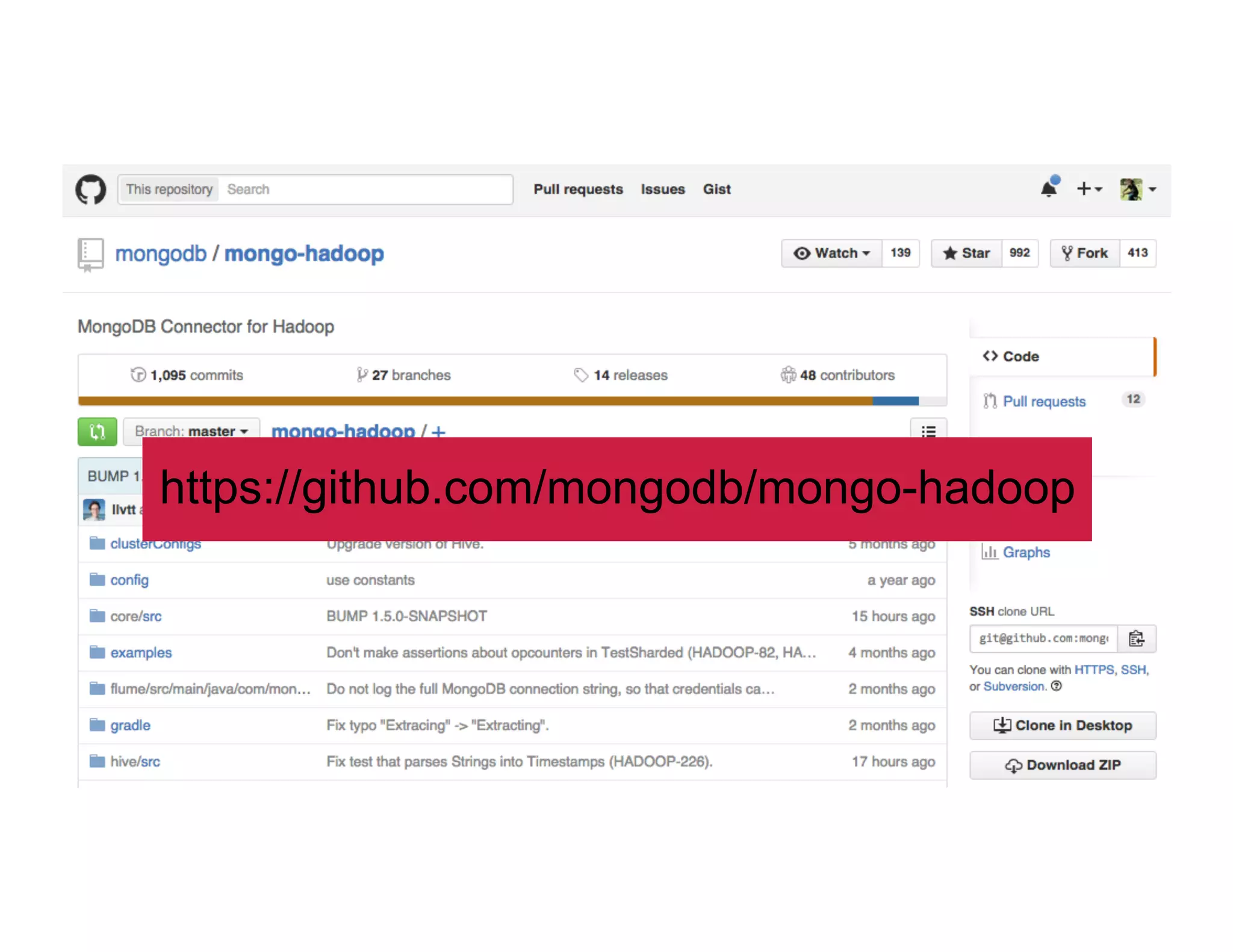Viewport: 1233px width, 952px height.
Task: Fork the mongo-hadoop repository
Action: [1085, 253]
